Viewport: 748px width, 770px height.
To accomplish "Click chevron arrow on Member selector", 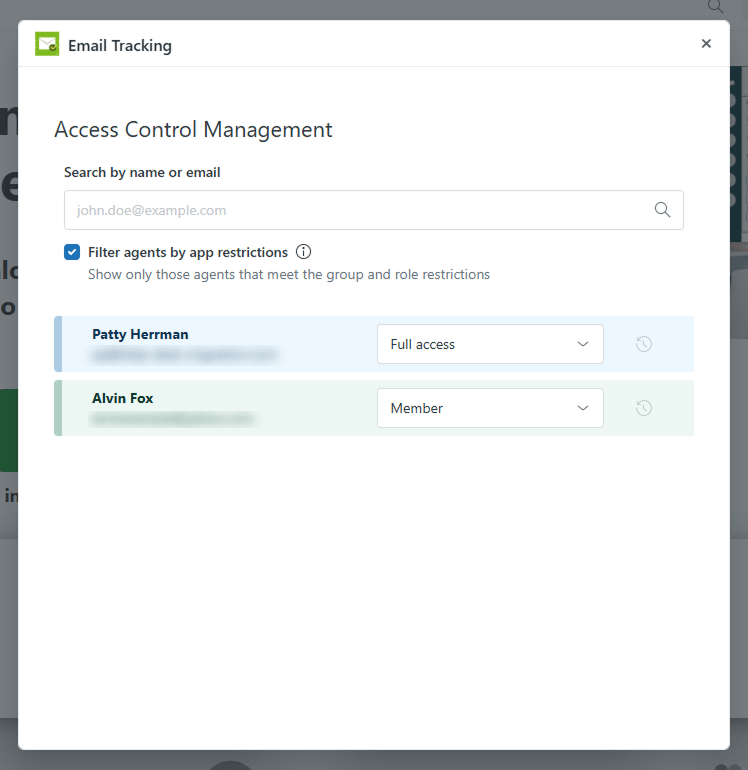I will pyautogui.click(x=583, y=408).
